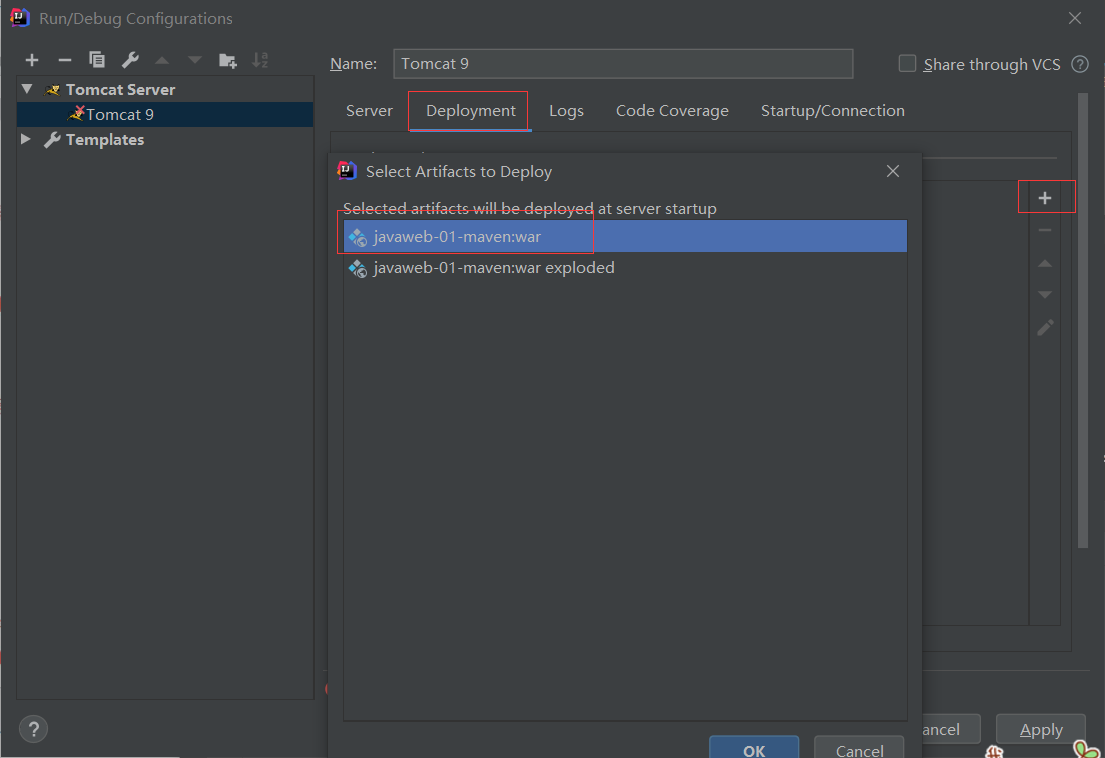Viewport: 1105px width, 758px height.
Task: Close Run/Debug Configurations window
Action: pyautogui.click(x=1075, y=18)
